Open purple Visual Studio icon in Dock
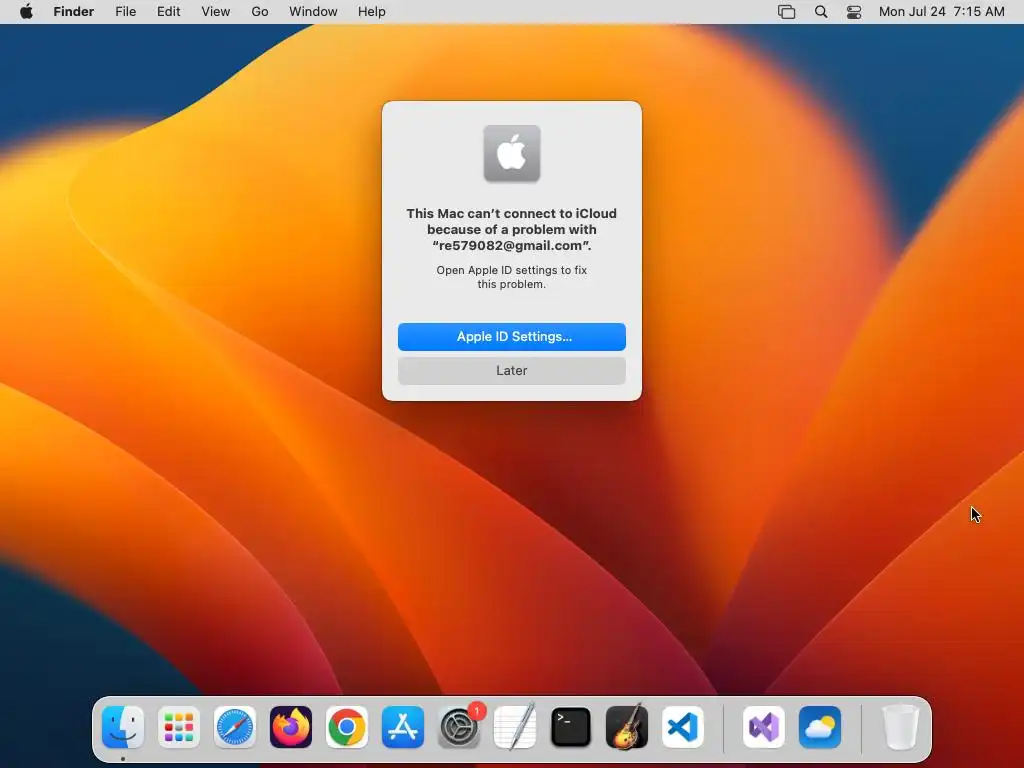 click(x=764, y=728)
